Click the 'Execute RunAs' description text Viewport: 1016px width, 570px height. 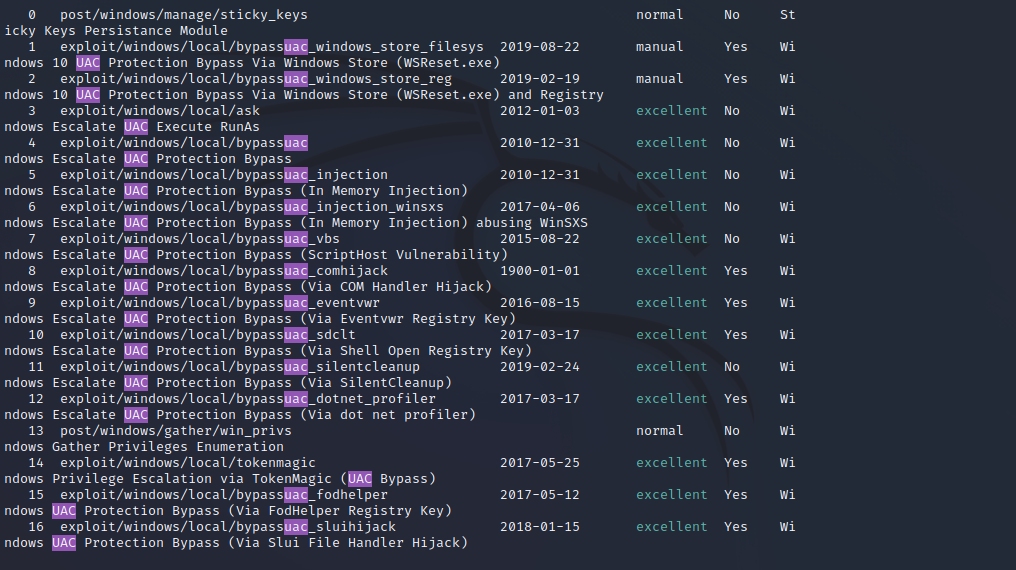click(207, 127)
